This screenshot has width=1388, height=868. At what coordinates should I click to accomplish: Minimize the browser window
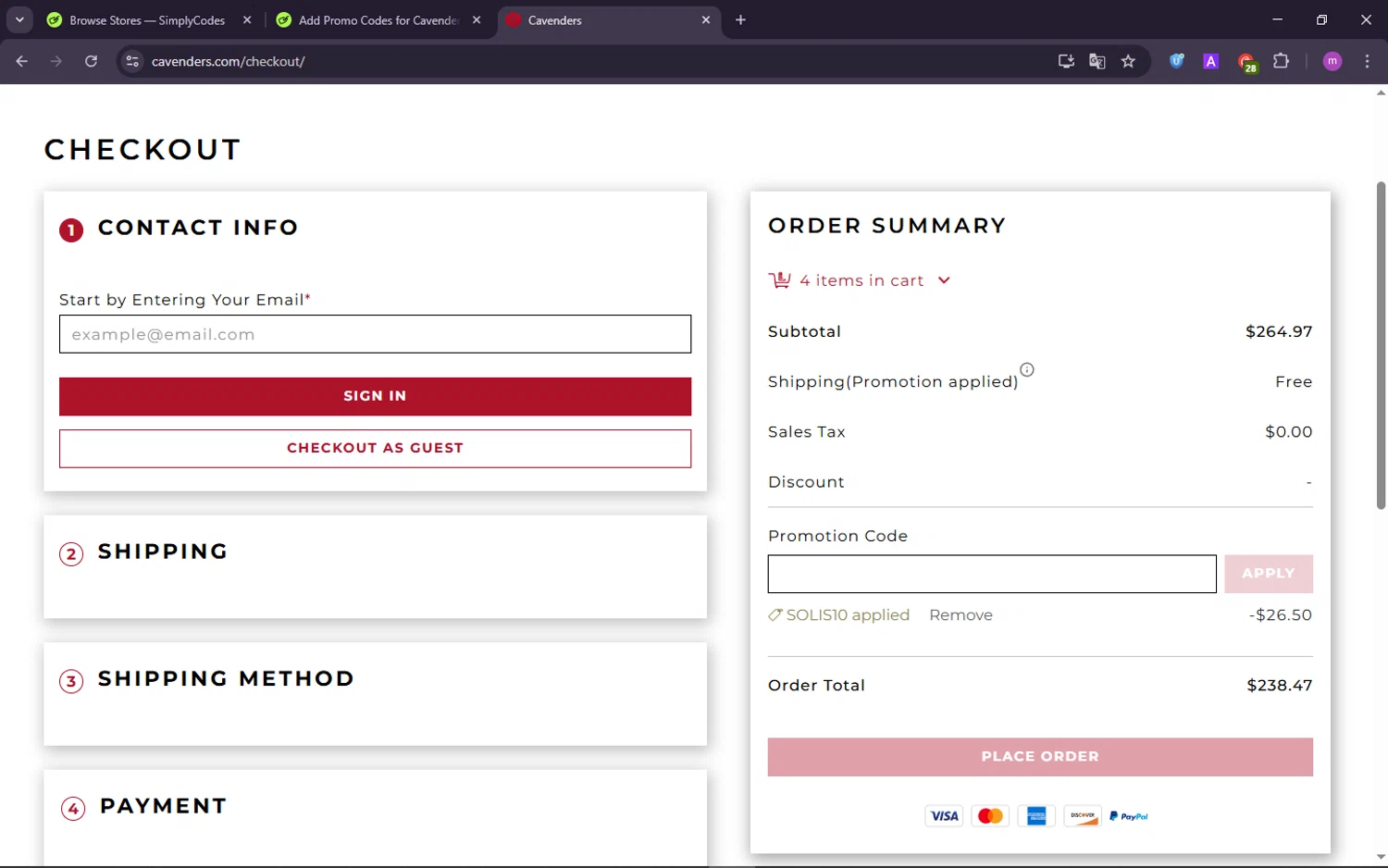(1277, 19)
